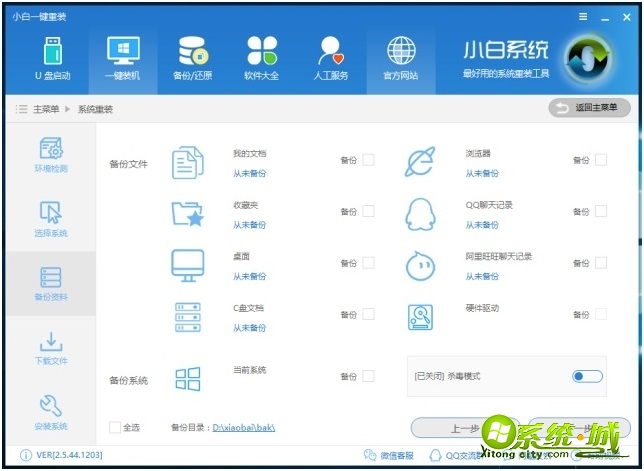Click 从未备份 status under 我的文档

click(249, 173)
